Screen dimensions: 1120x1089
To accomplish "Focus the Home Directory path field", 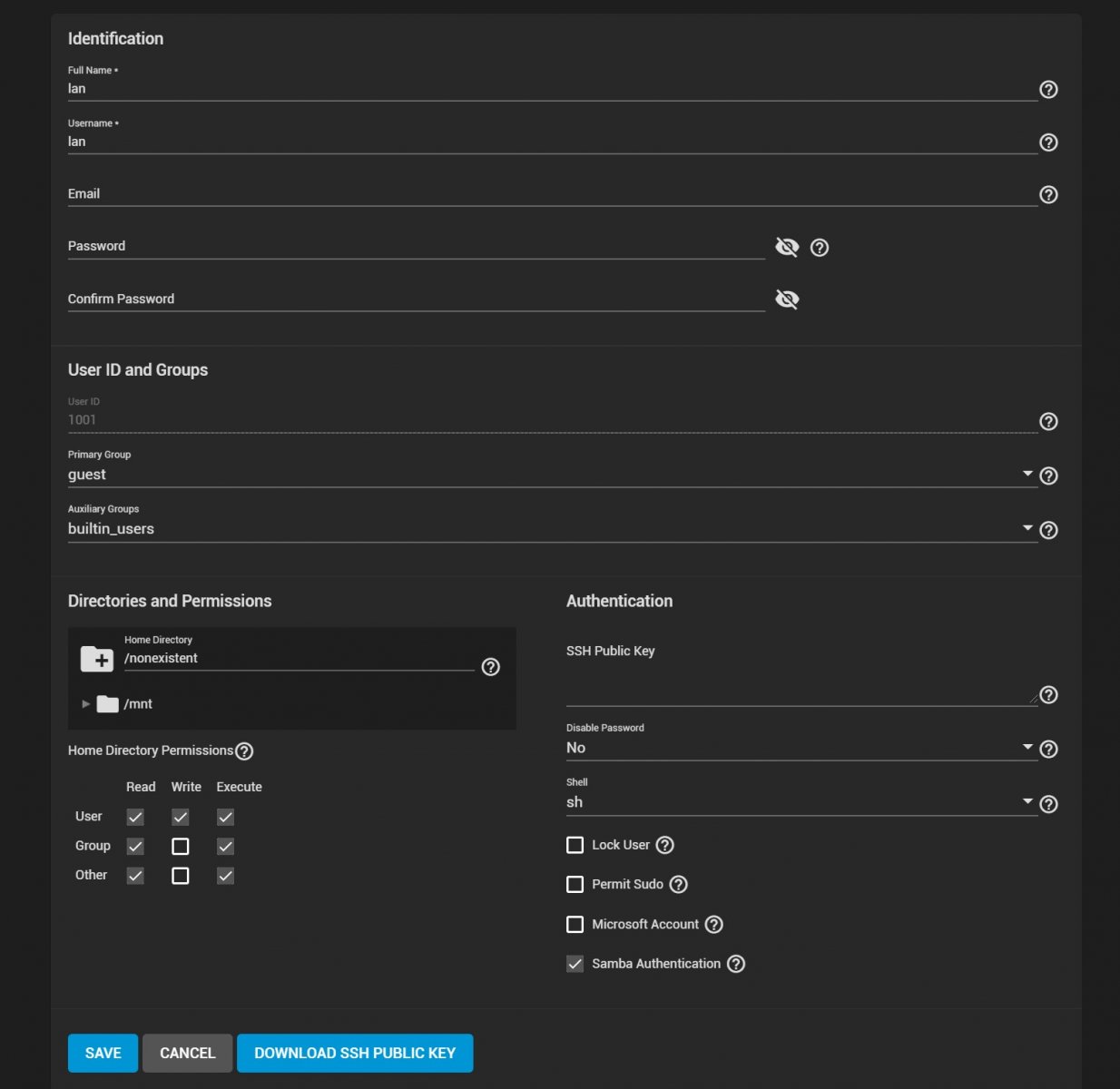I will click(299, 659).
